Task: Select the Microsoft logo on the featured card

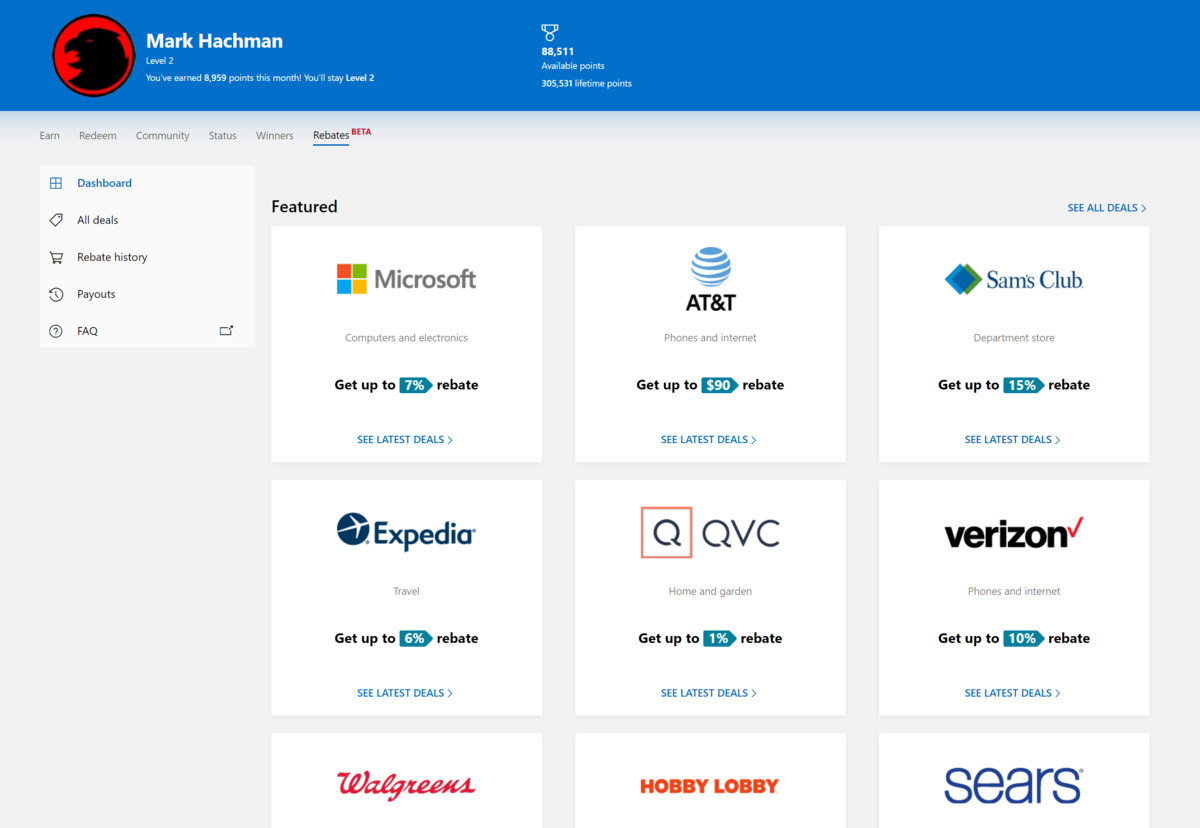Action: coord(406,279)
